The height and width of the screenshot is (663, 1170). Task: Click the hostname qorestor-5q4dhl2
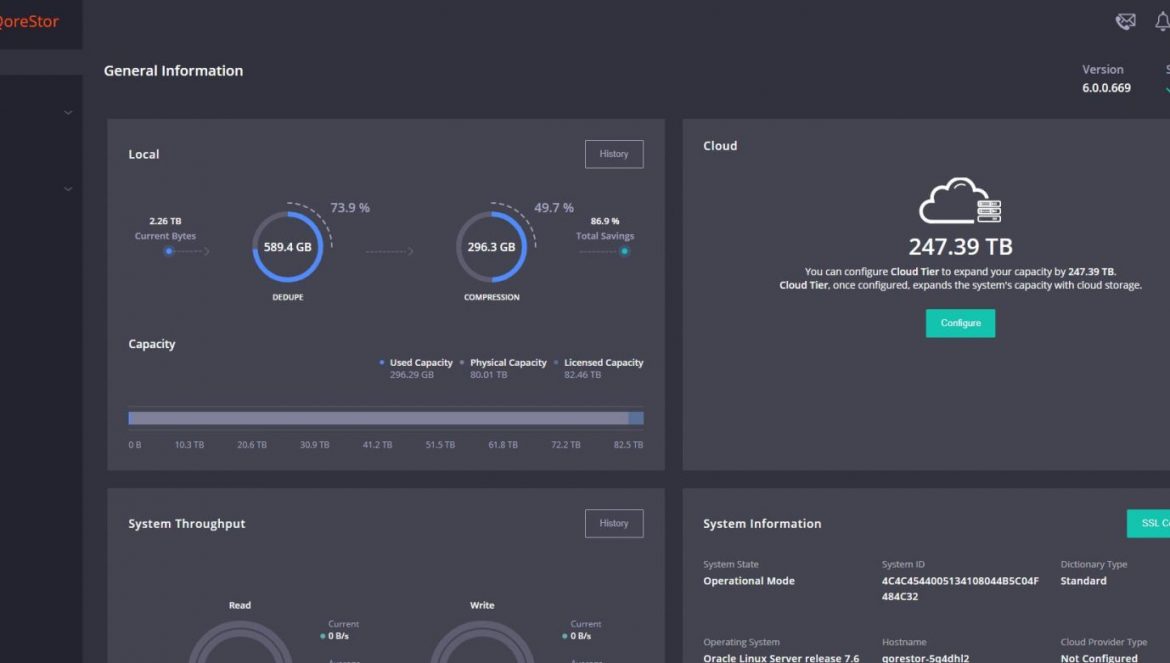(925, 658)
